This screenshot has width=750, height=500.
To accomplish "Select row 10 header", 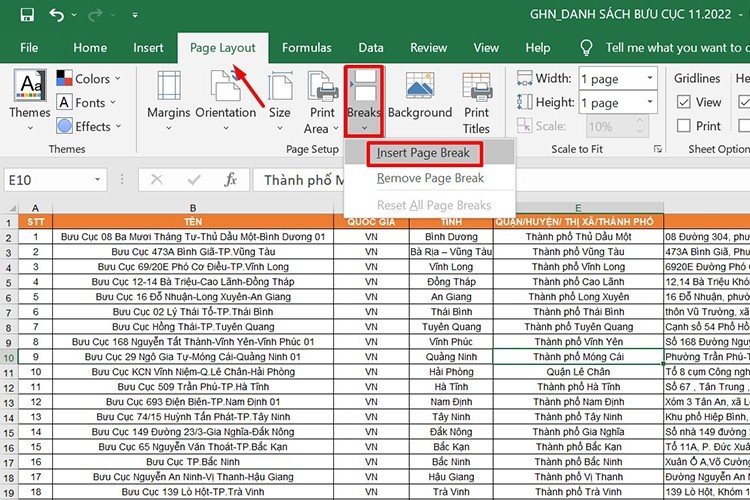I will (9, 357).
